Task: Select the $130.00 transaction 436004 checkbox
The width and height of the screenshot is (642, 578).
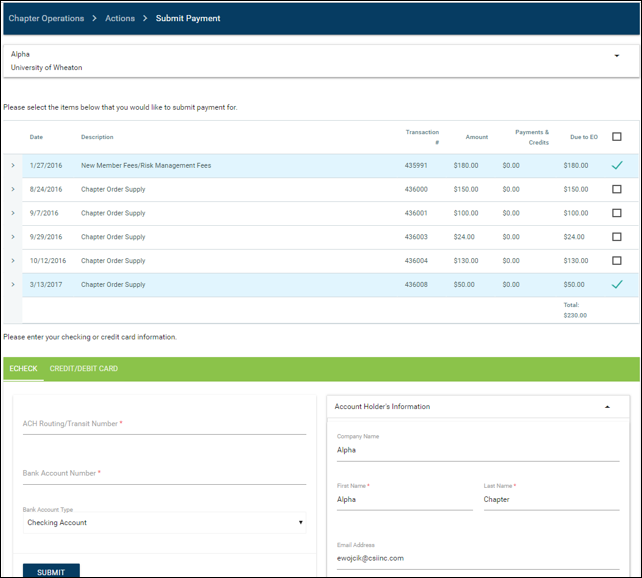Action: (x=617, y=260)
